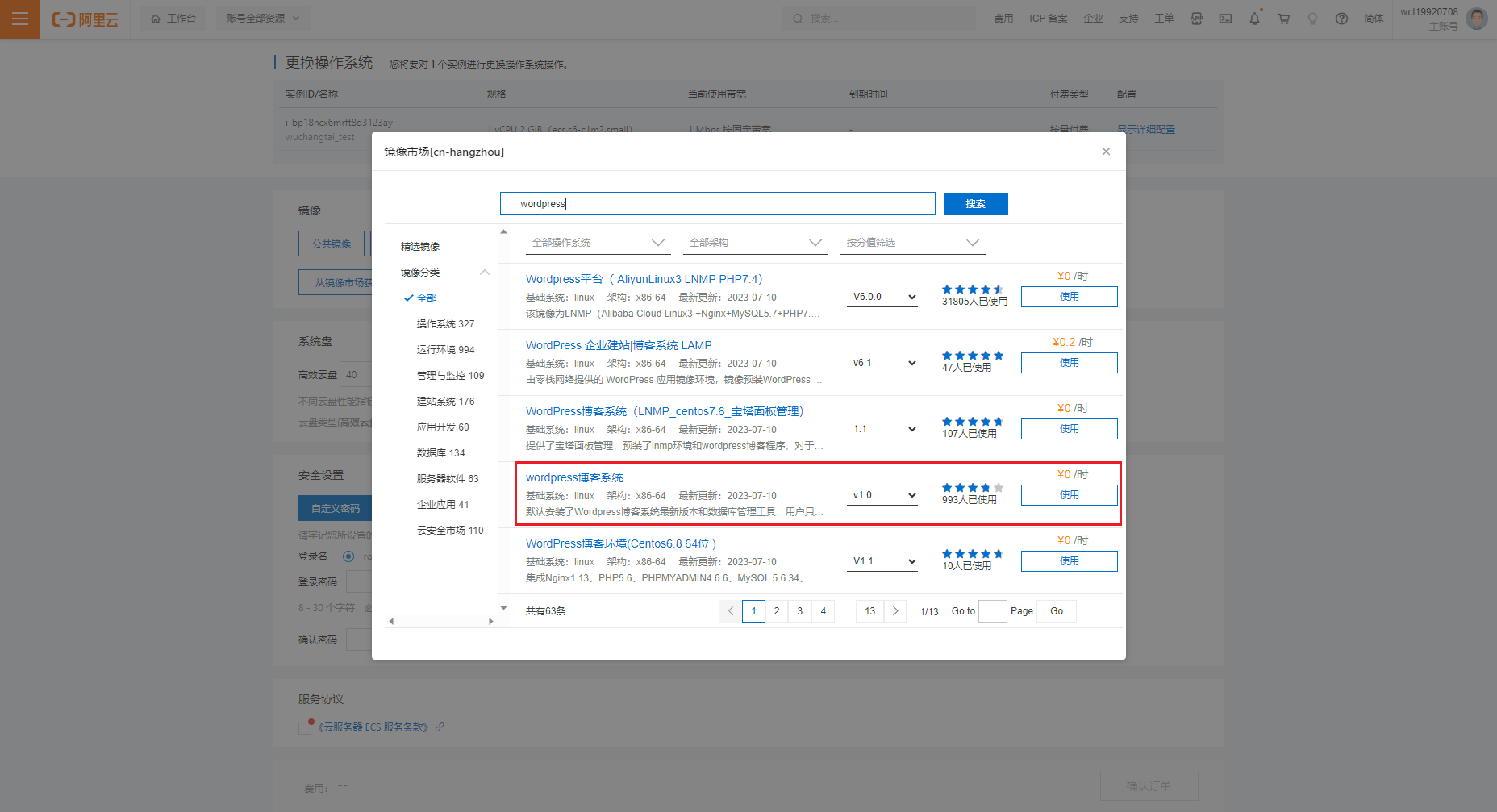
Task: Use the wordpress博客系统 image
Action: [1070, 495]
